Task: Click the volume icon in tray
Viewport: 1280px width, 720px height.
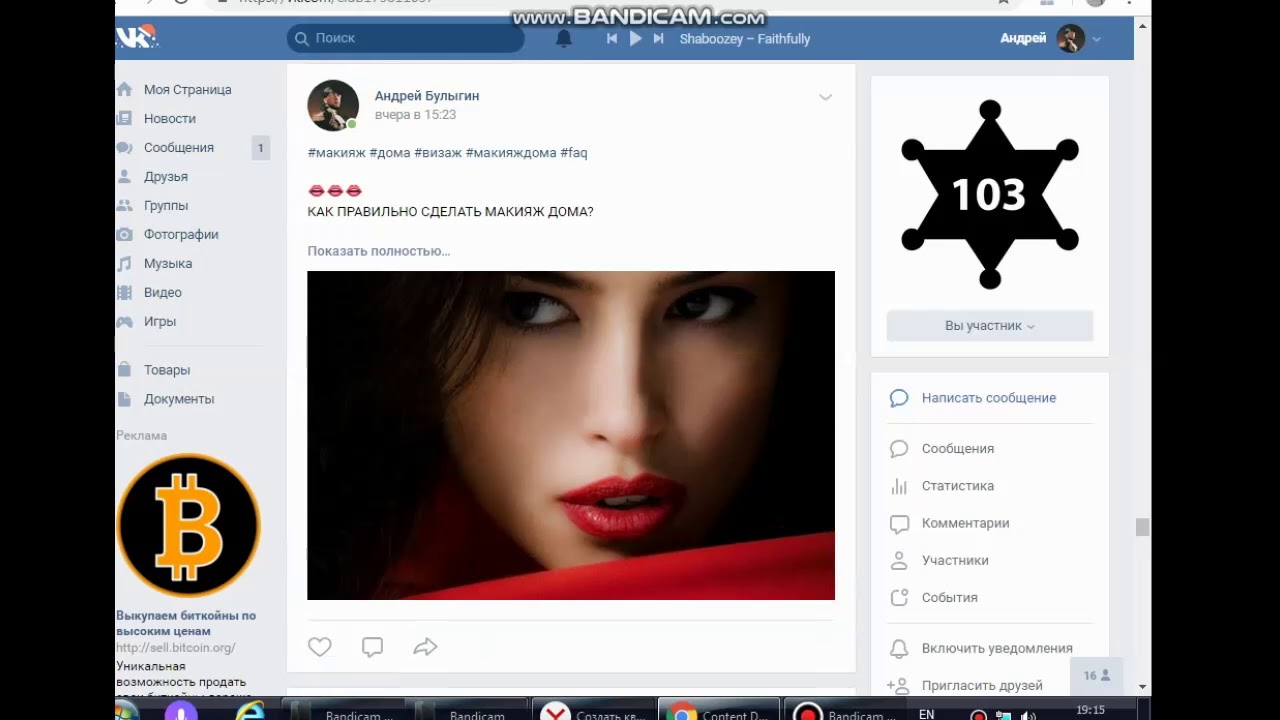Action: [x=1027, y=716]
